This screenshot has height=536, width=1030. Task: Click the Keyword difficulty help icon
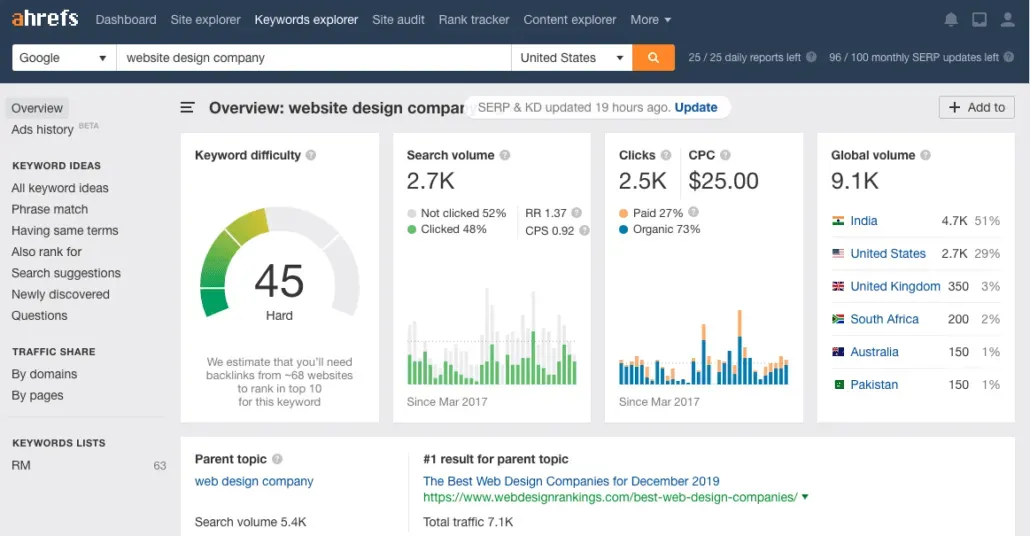tap(311, 156)
